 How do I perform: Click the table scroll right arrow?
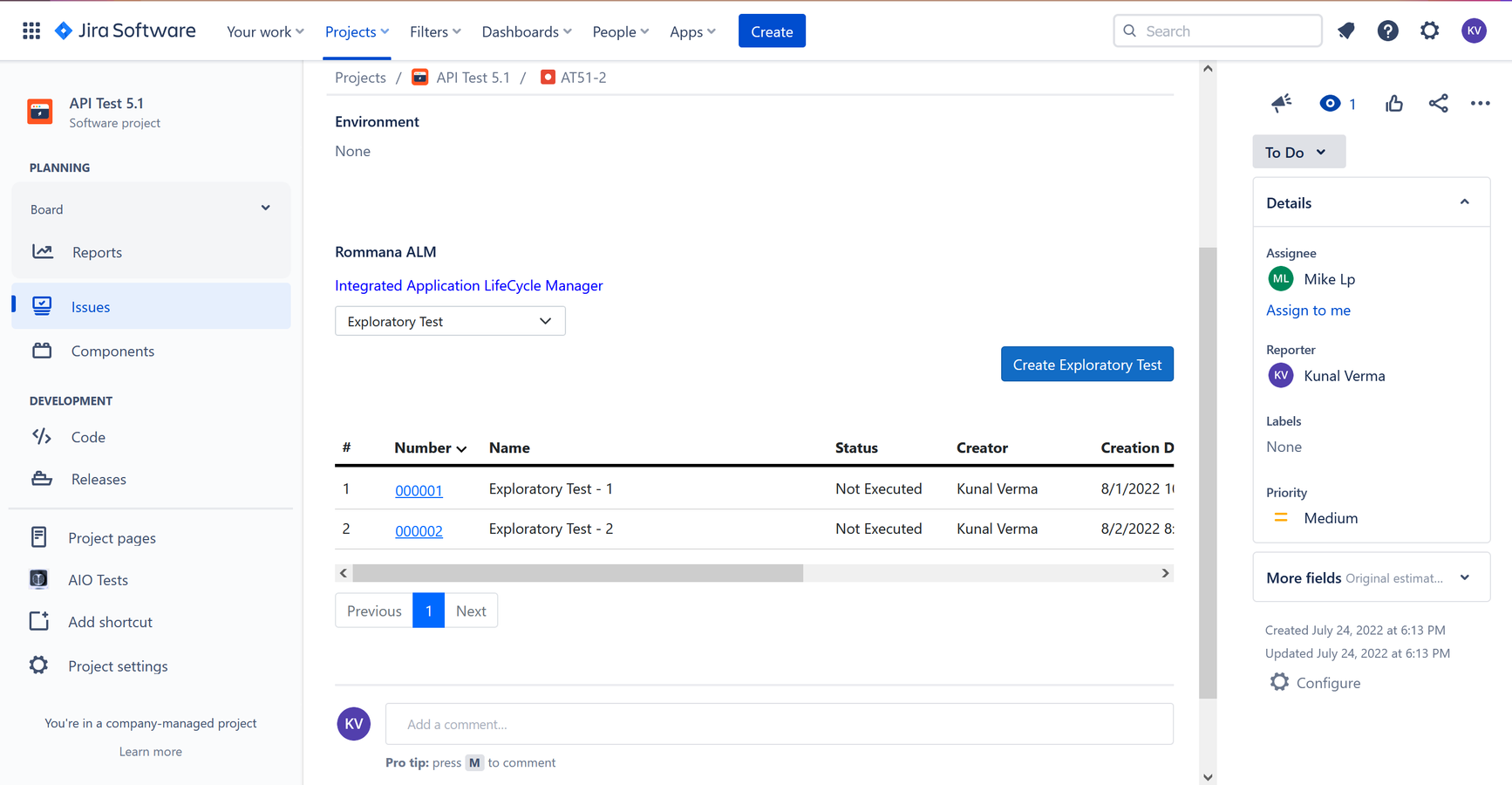click(1165, 573)
